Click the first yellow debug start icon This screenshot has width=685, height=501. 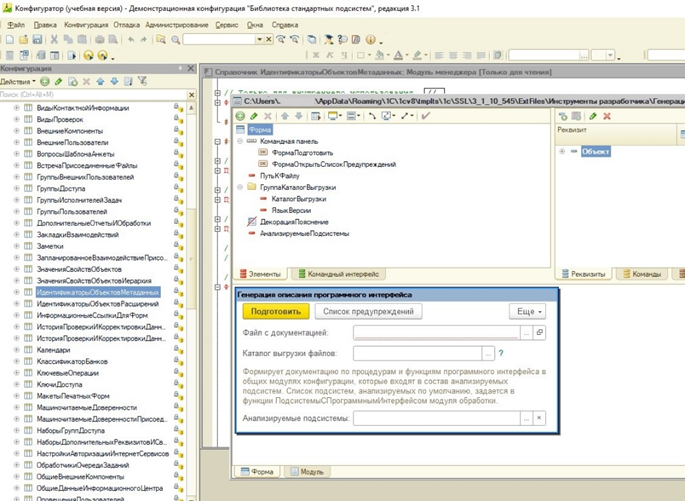click(x=89, y=55)
